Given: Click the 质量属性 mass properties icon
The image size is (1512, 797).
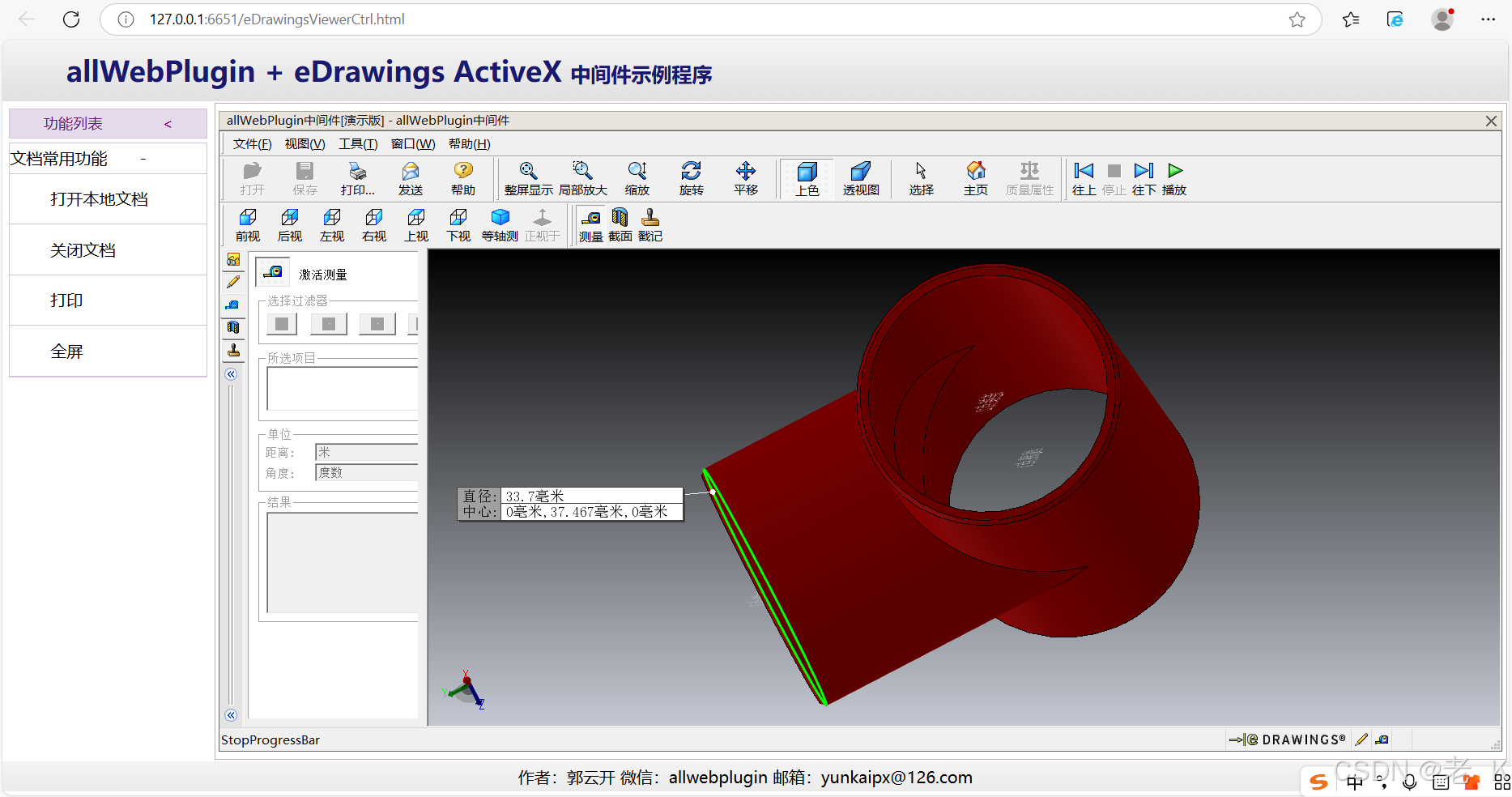Looking at the screenshot, I should (1029, 178).
